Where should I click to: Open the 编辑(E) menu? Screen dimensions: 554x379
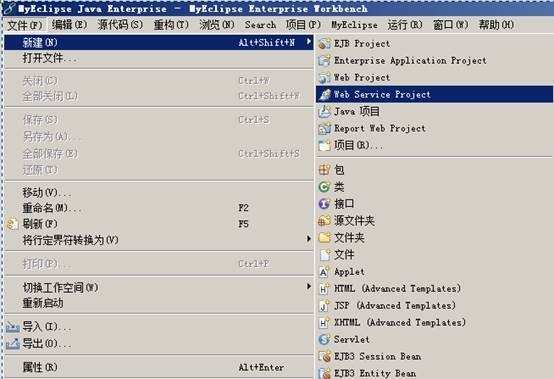click(69, 25)
